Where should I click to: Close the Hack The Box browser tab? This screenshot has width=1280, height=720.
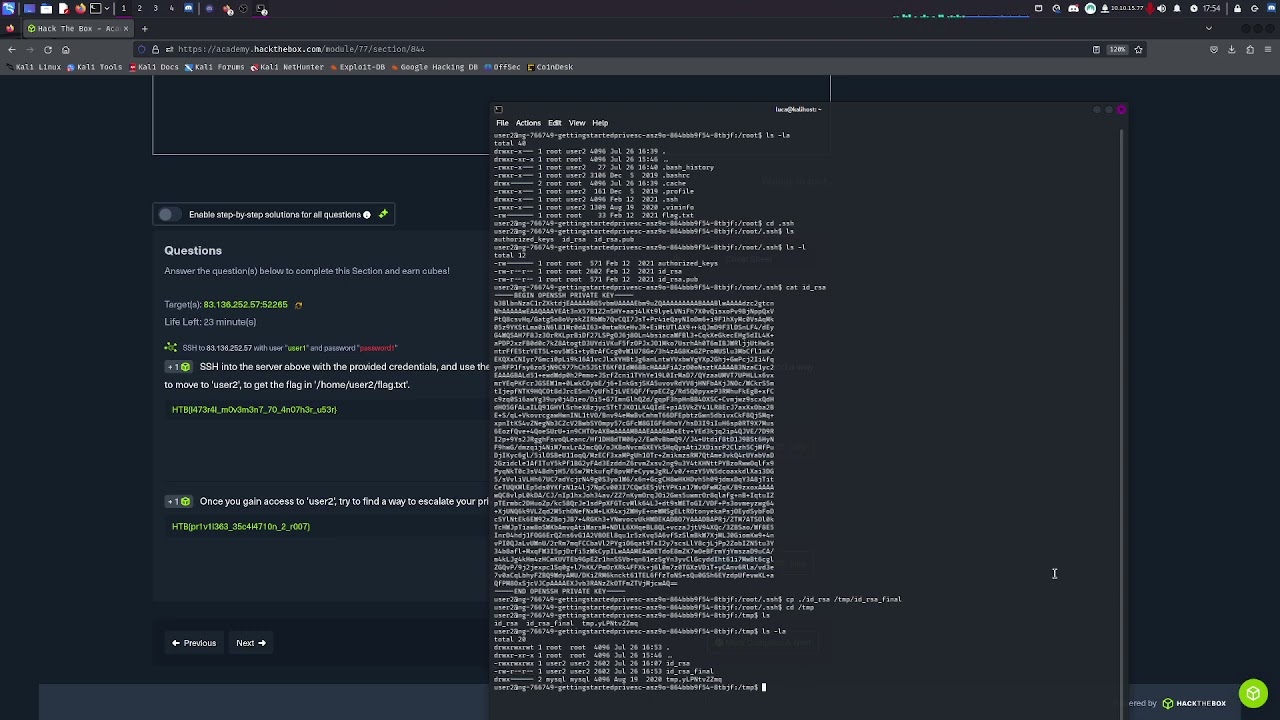[126, 28]
